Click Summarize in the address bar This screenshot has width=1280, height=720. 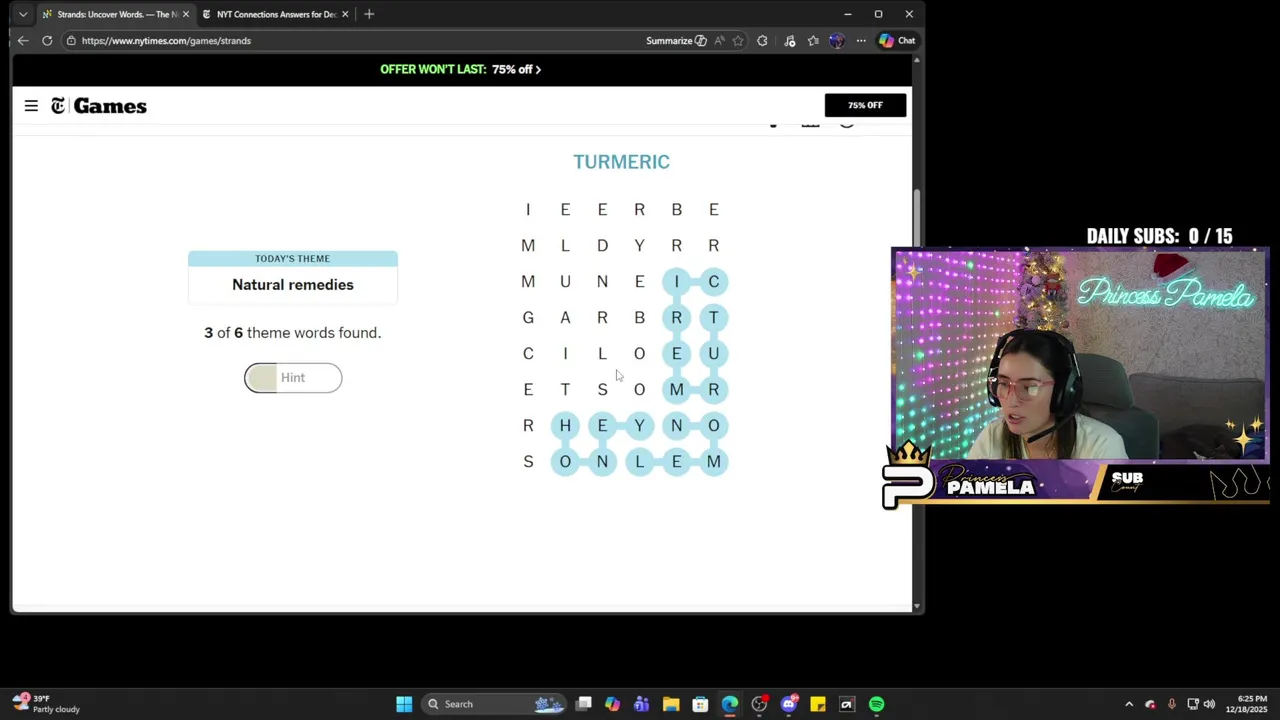point(676,41)
